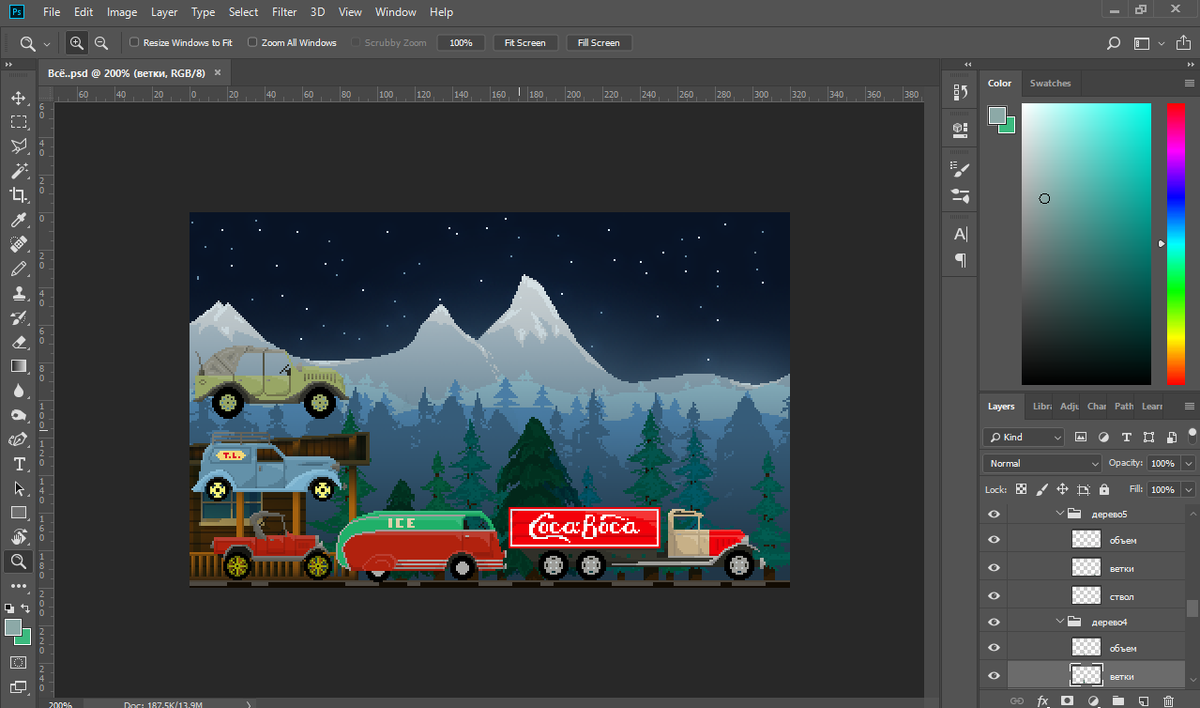Open the Filter menu
Image resolution: width=1200 pixels, height=708 pixels.
(284, 12)
